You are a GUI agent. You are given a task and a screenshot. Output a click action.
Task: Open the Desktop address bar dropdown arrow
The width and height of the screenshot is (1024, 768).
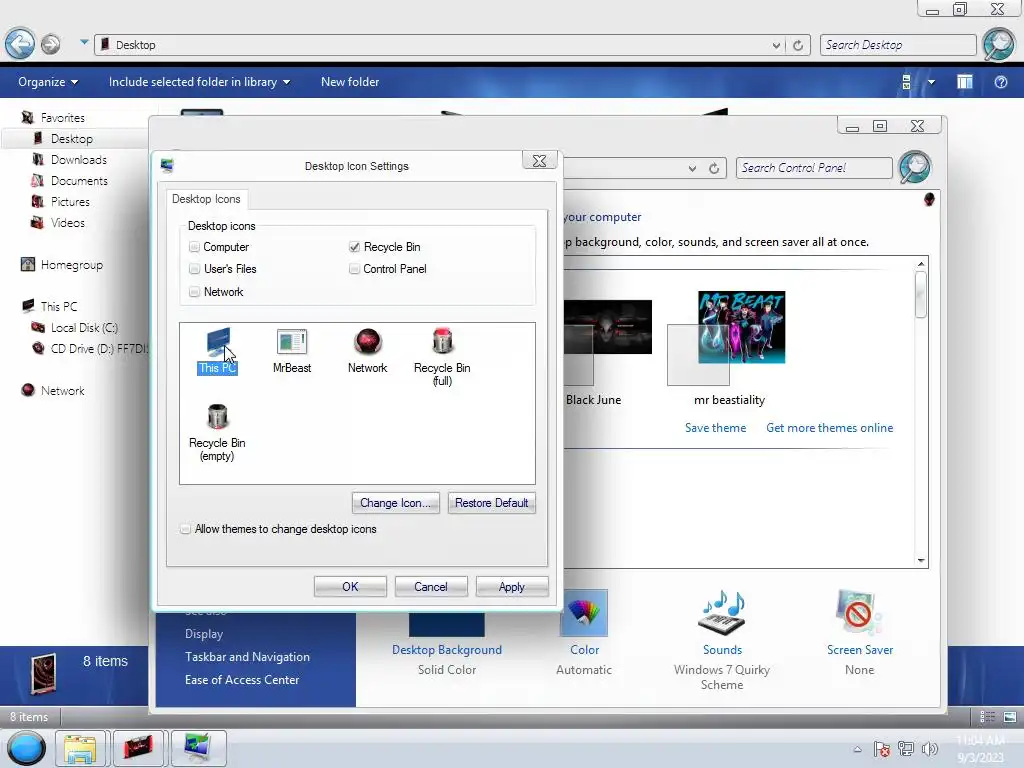tap(776, 45)
